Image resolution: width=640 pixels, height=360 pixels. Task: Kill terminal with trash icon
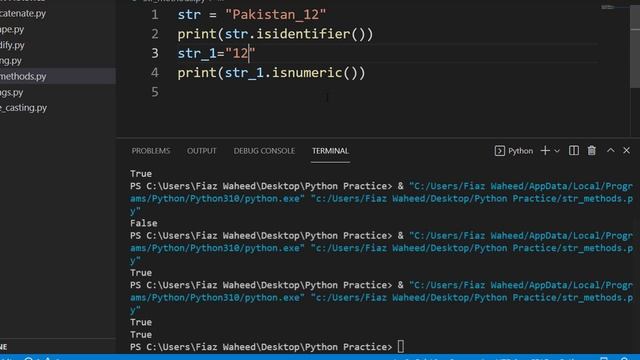[x=591, y=151]
